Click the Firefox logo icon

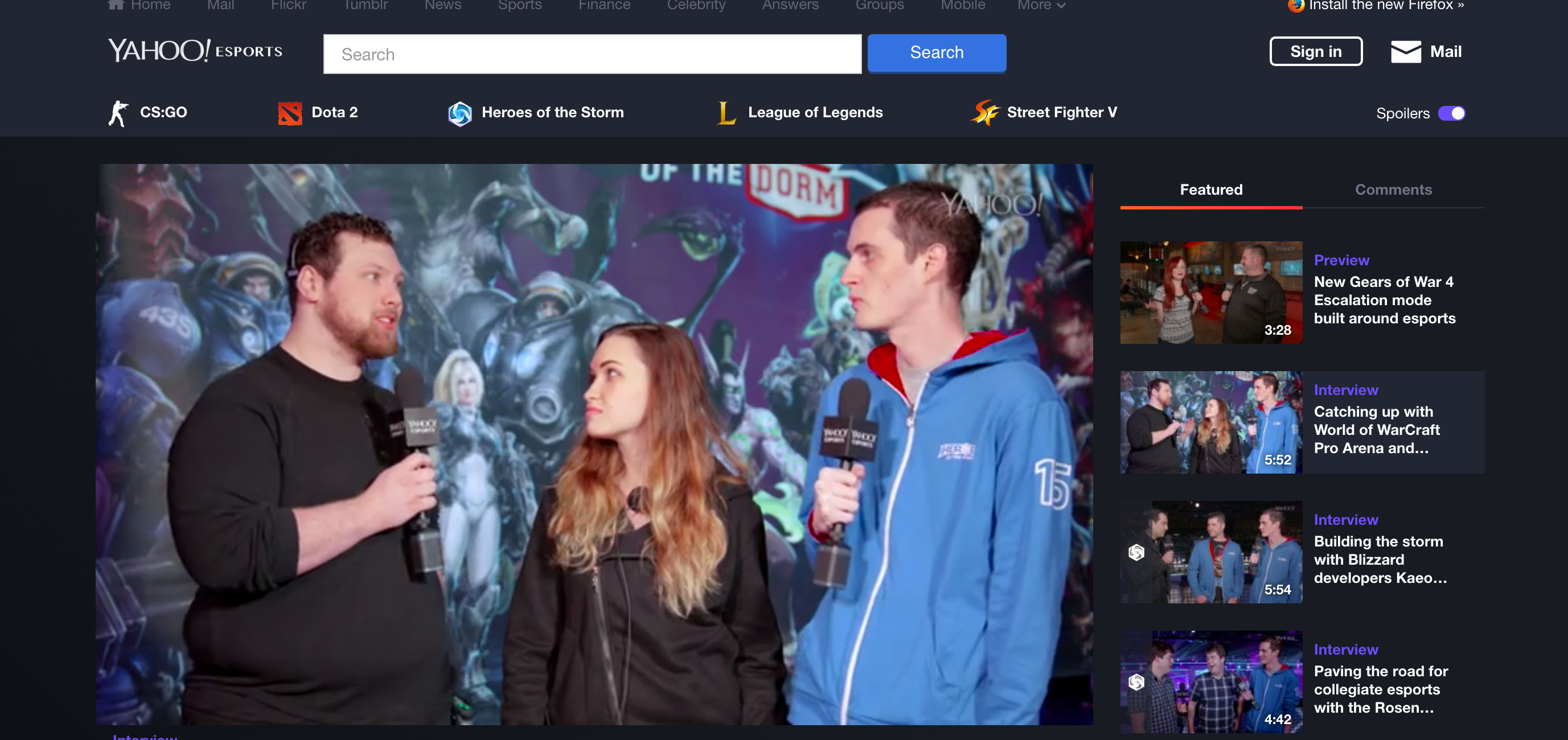coord(1295,6)
